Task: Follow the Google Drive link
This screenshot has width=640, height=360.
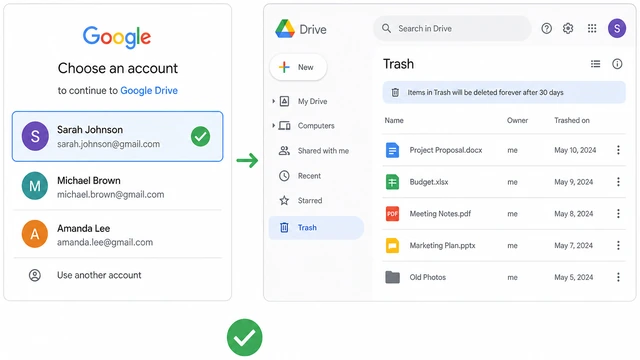Action: [x=149, y=90]
